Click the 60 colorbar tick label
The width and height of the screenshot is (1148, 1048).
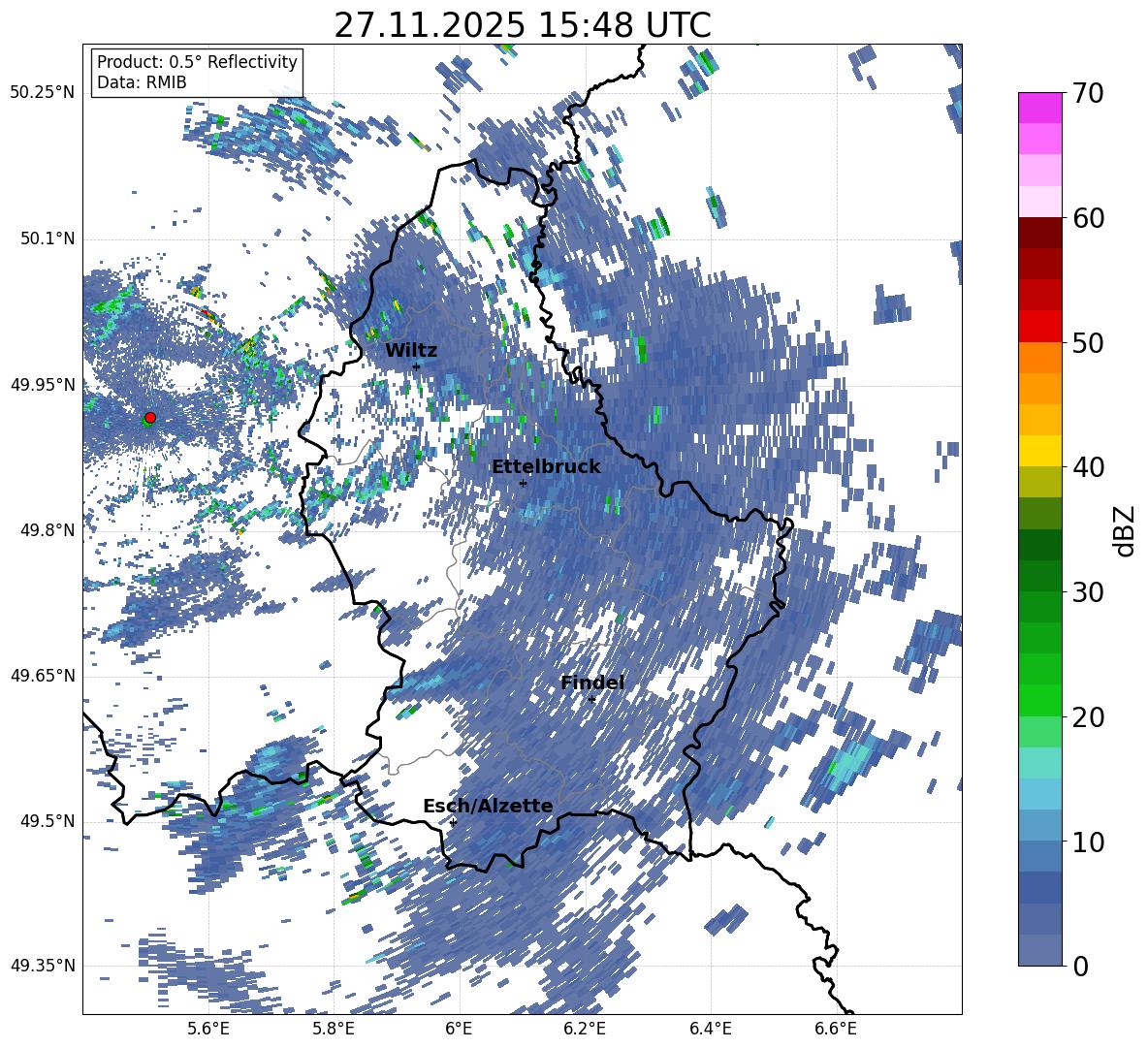click(x=1088, y=219)
